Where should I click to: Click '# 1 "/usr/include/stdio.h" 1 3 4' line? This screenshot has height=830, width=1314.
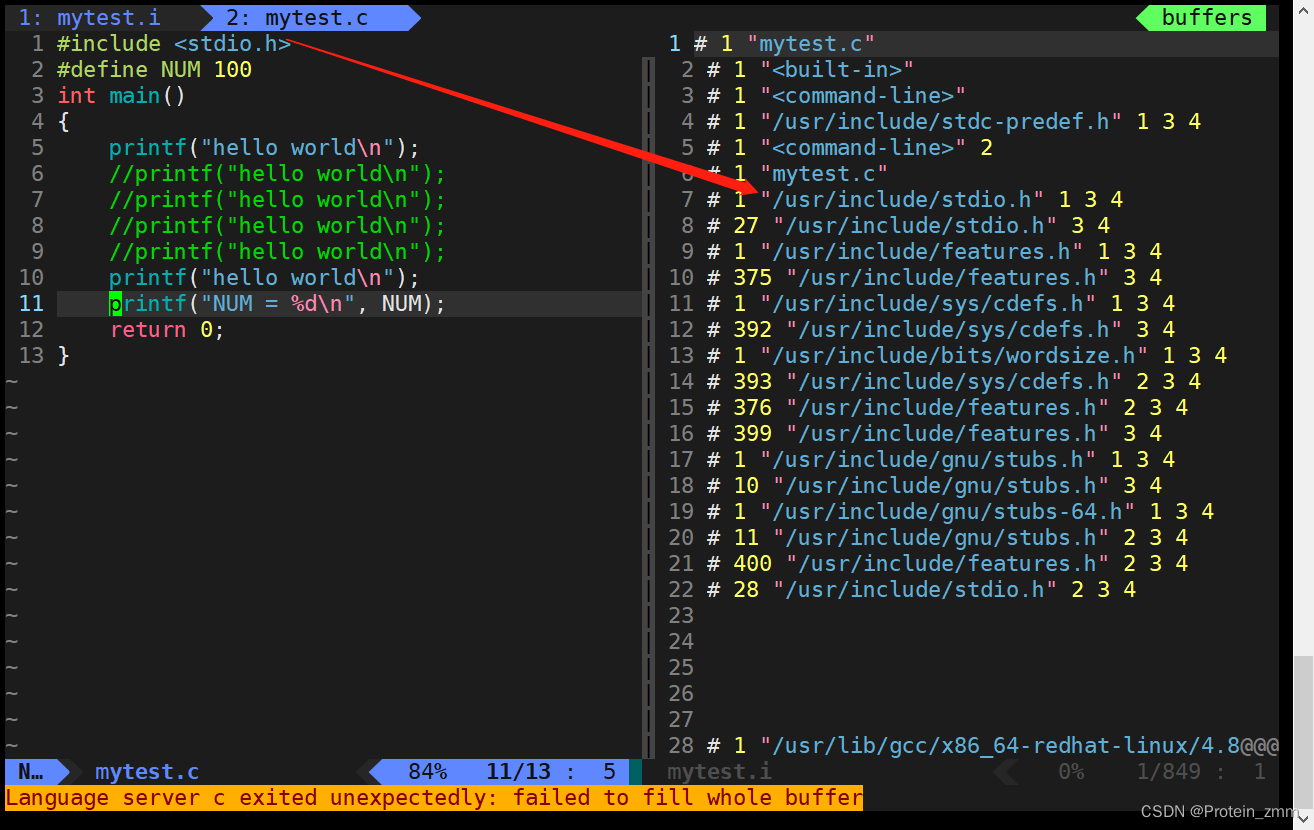[x=915, y=200]
